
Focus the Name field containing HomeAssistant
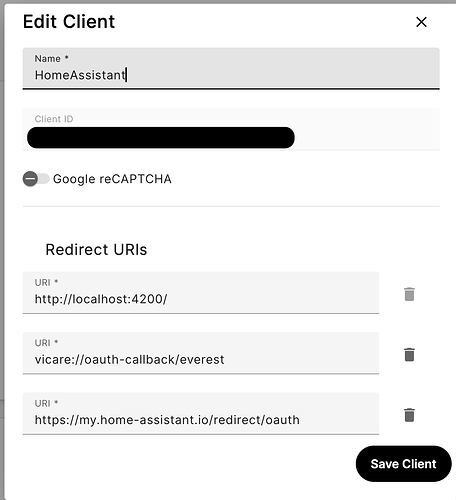pyautogui.click(x=231, y=69)
